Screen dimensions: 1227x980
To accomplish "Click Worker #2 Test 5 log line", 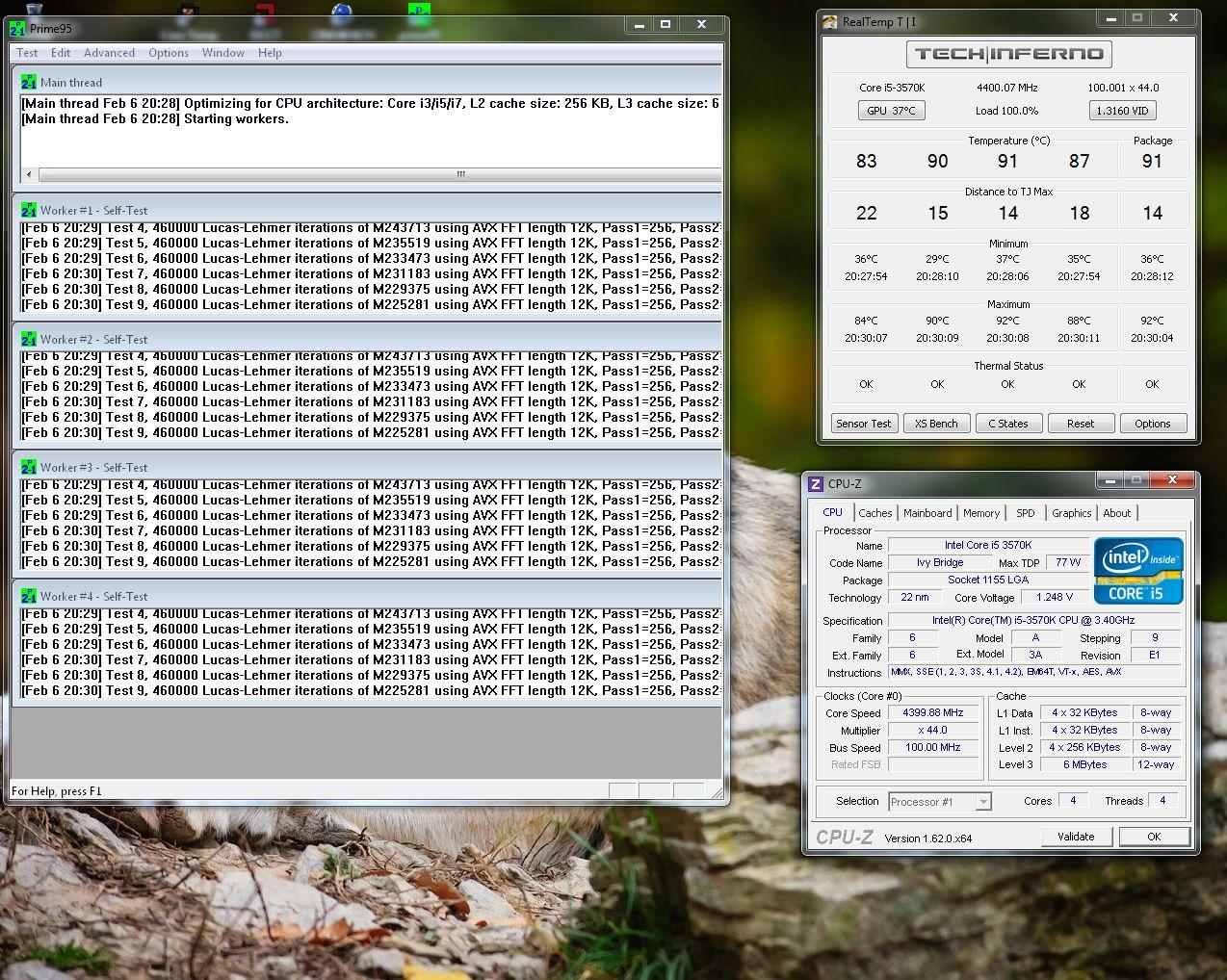I will tap(371, 371).
